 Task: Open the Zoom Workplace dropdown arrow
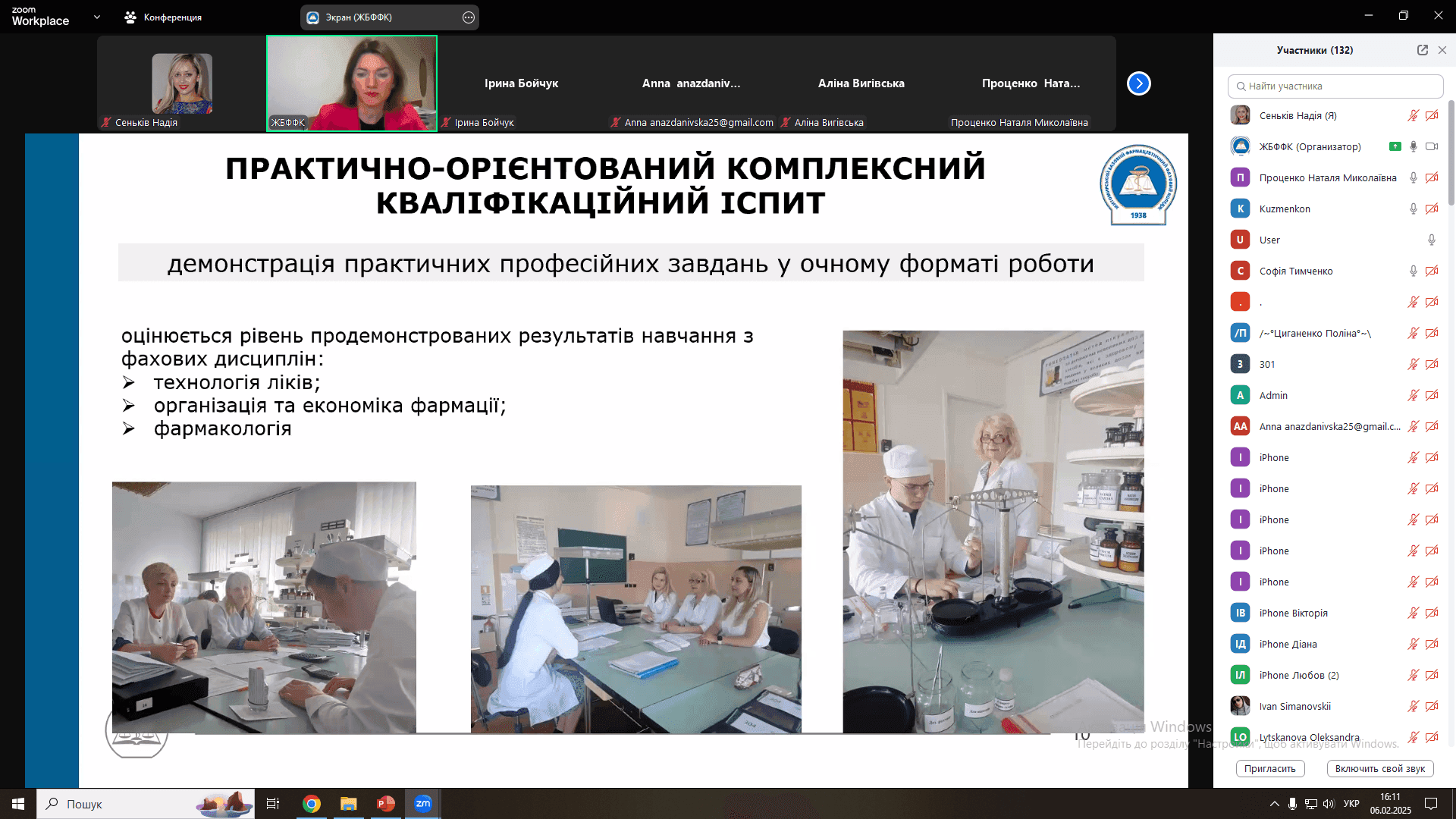click(97, 17)
